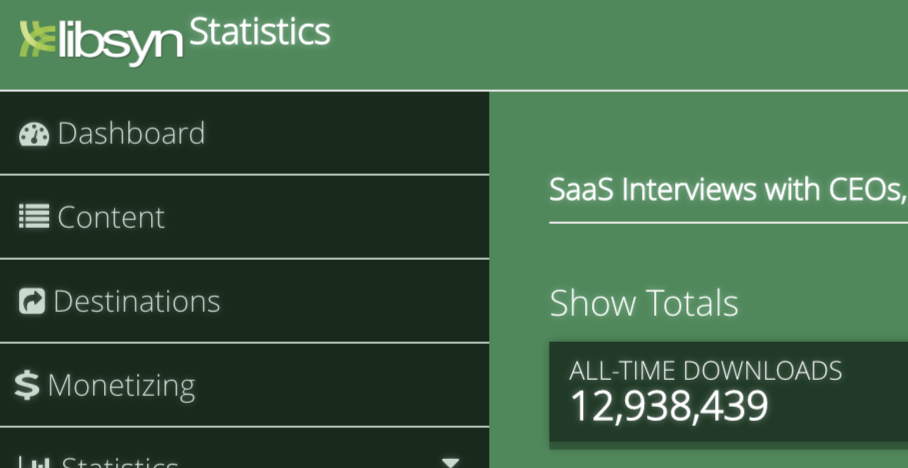Screen dimensions: 908x468
Task: Go to the Content menu label
Action: pos(111,217)
